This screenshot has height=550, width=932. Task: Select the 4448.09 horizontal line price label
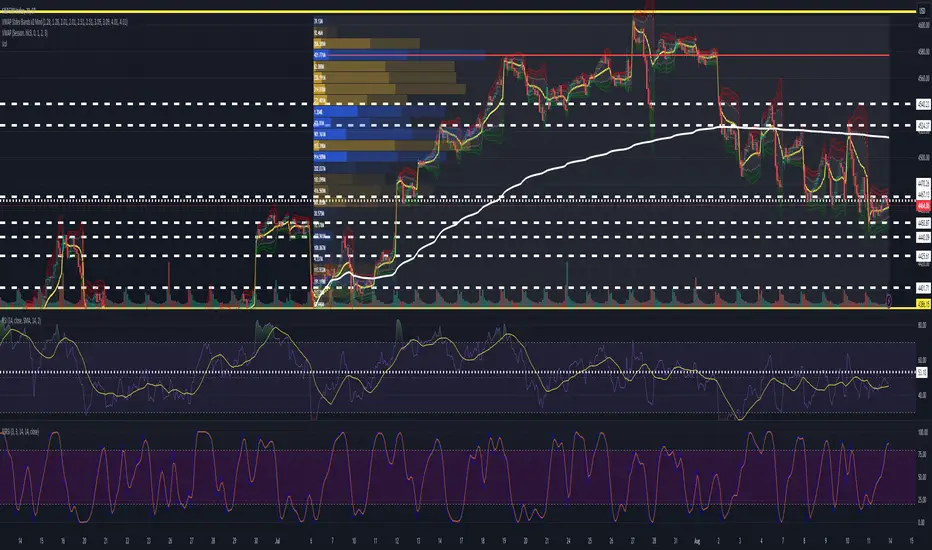[x=923, y=237]
